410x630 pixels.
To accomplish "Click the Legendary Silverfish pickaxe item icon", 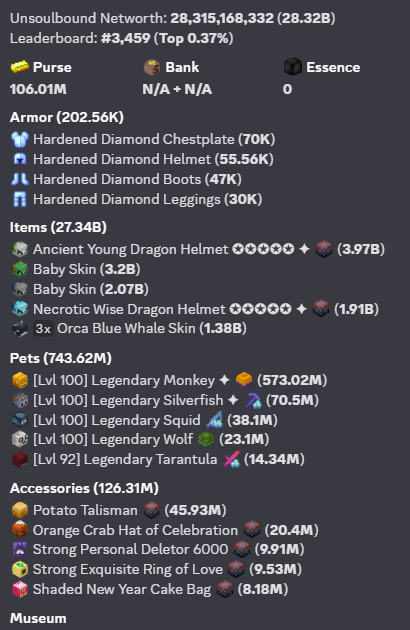I will (254, 400).
